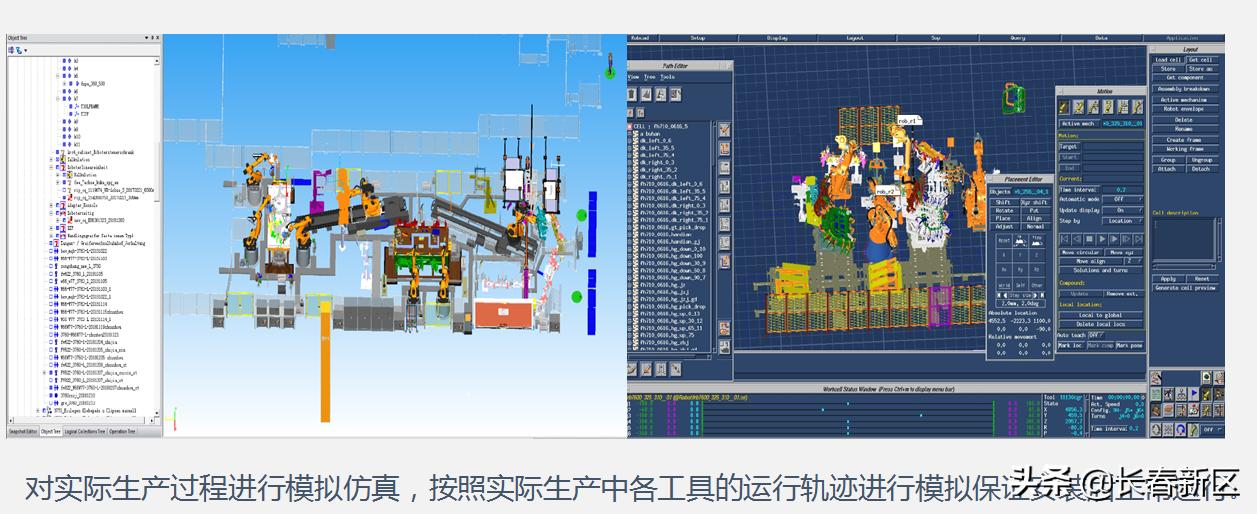Click the Place button in Placement Editor

tap(1006, 218)
